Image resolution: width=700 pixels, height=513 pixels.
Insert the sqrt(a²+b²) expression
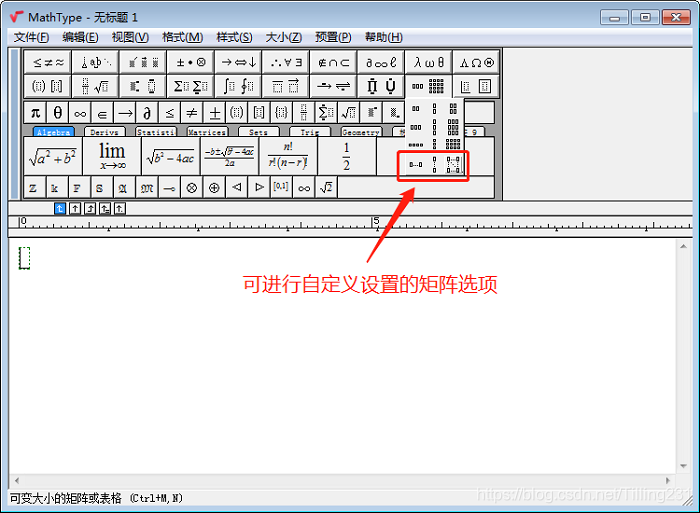(x=53, y=156)
